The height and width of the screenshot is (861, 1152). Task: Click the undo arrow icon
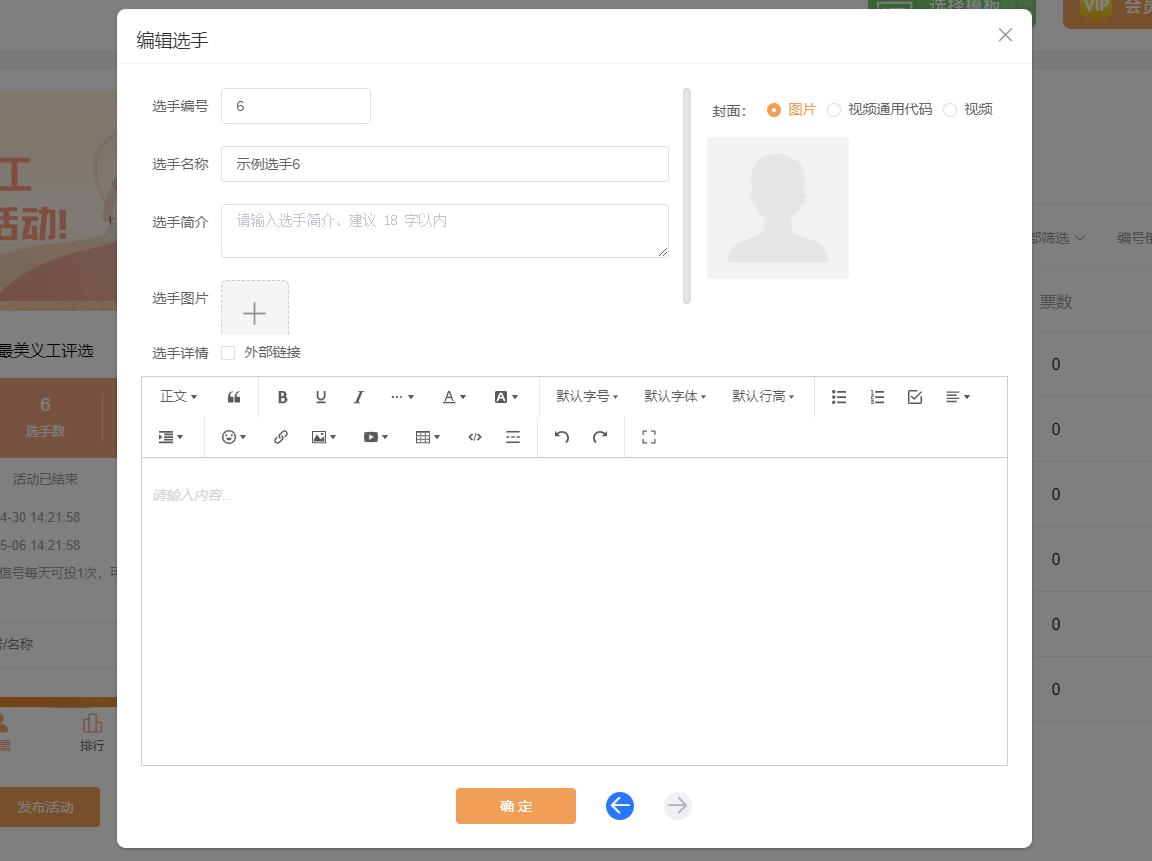click(x=562, y=437)
